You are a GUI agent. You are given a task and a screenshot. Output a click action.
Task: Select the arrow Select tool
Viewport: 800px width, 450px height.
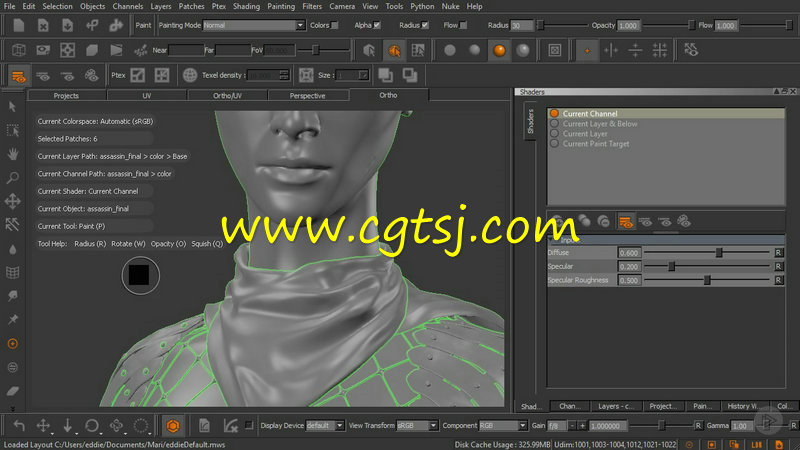pyautogui.click(x=13, y=107)
